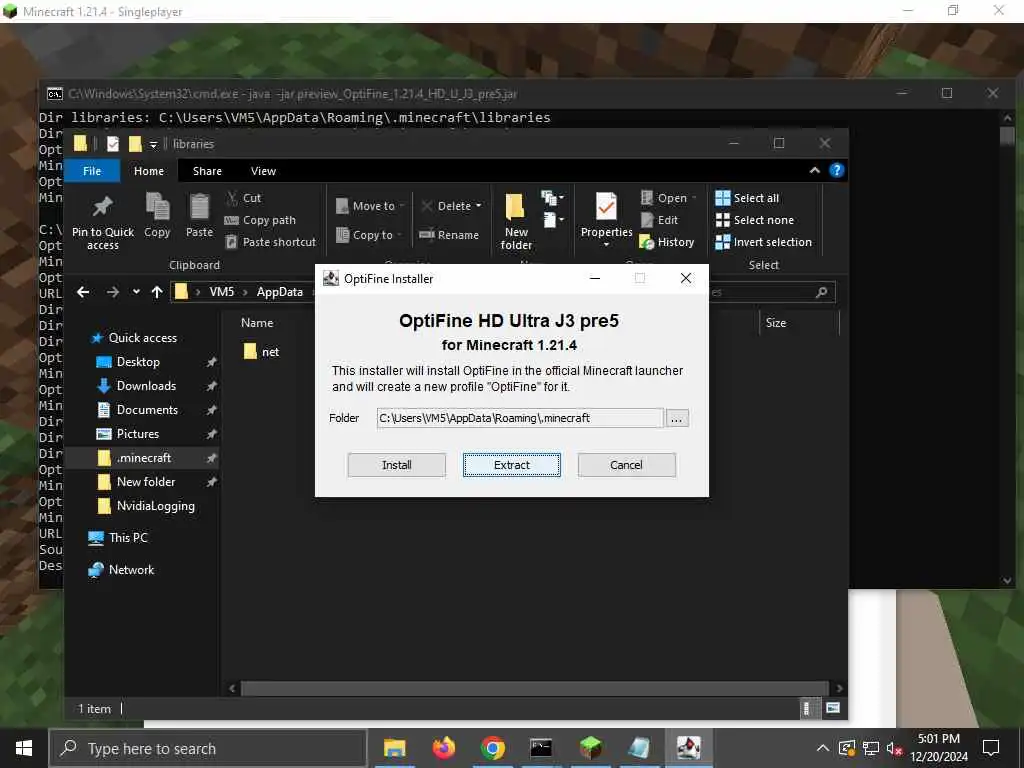Click the search magnifier in Explorer

tap(822, 292)
